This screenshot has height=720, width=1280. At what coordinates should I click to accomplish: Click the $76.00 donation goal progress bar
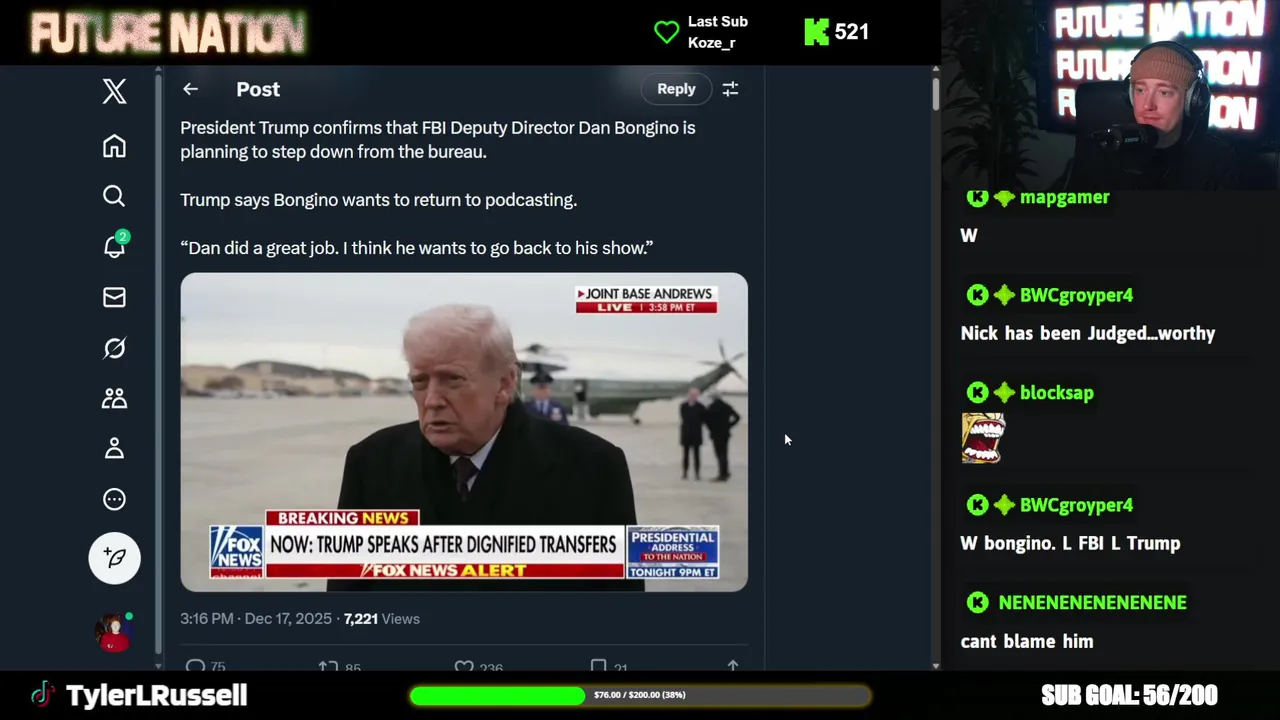640,695
